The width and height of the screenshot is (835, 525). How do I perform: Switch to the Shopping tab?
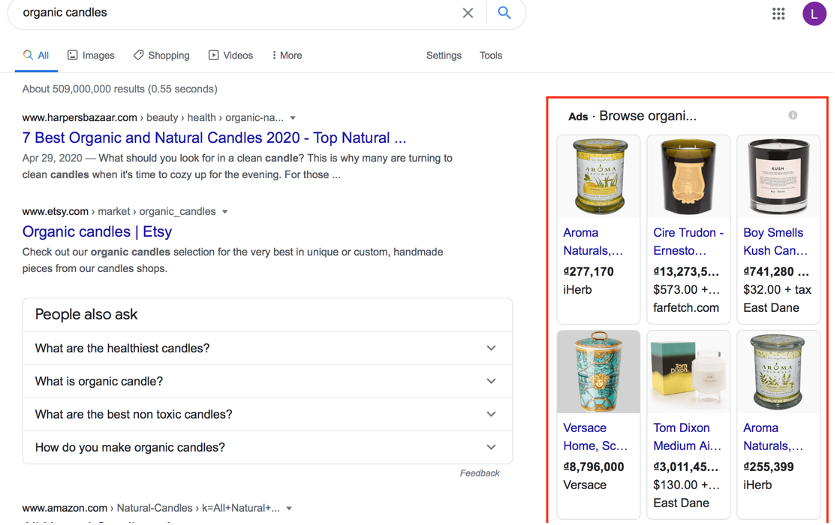pos(161,56)
